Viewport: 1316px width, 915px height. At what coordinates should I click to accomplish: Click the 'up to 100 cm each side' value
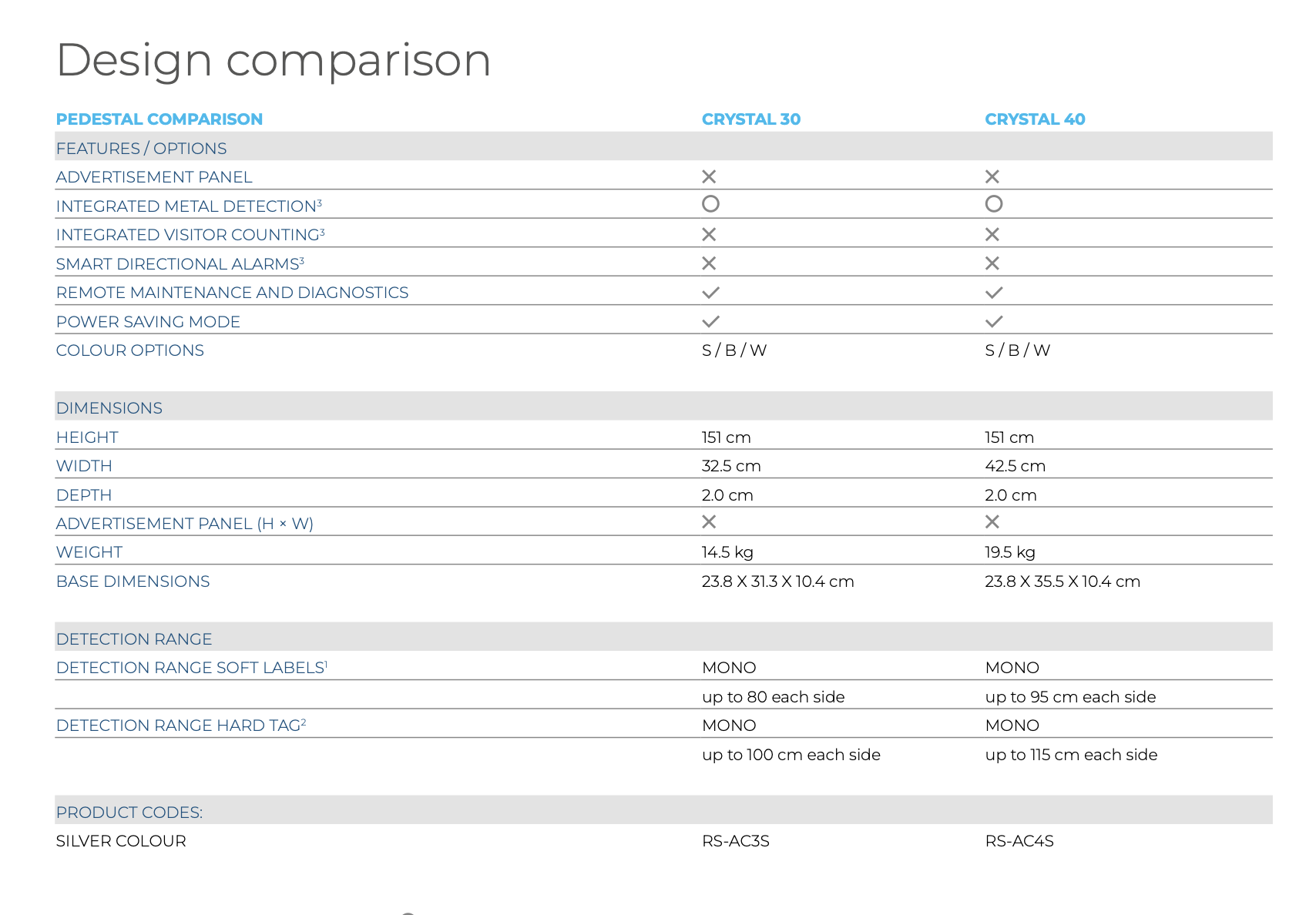coord(791,755)
